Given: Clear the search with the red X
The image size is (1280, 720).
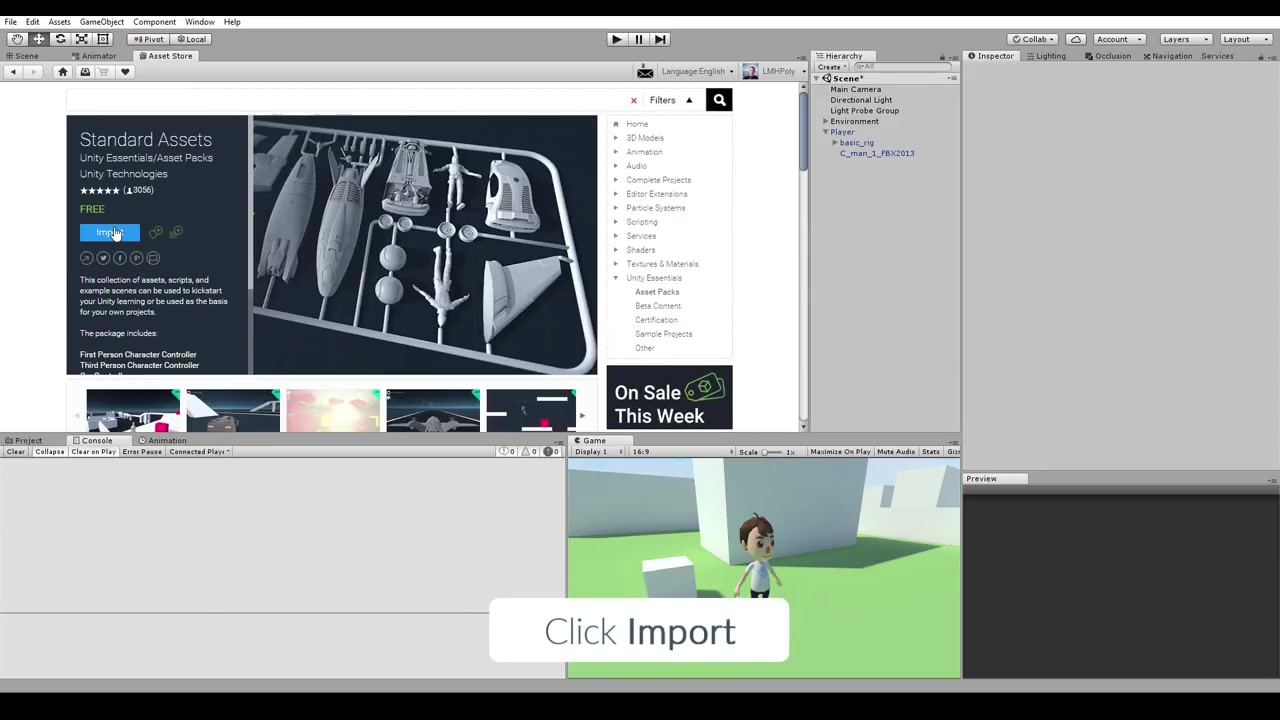Looking at the screenshot, I should 633,100.
